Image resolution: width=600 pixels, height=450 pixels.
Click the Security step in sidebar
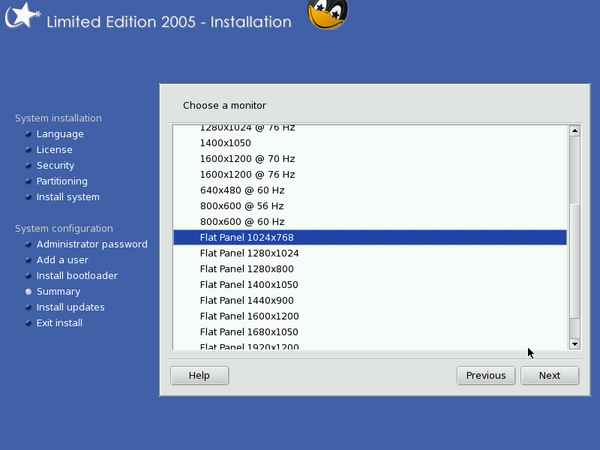tap(55, 166)
